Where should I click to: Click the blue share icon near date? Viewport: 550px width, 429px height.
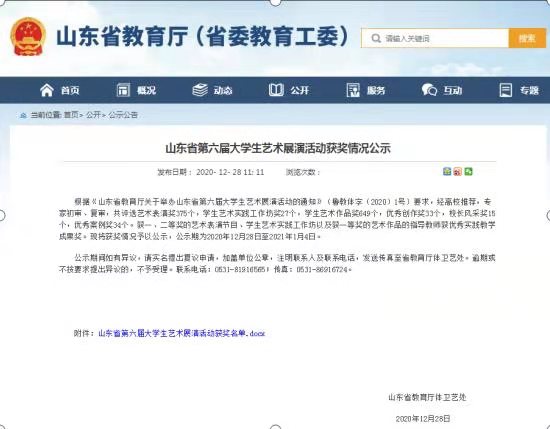tap(447, 172)
